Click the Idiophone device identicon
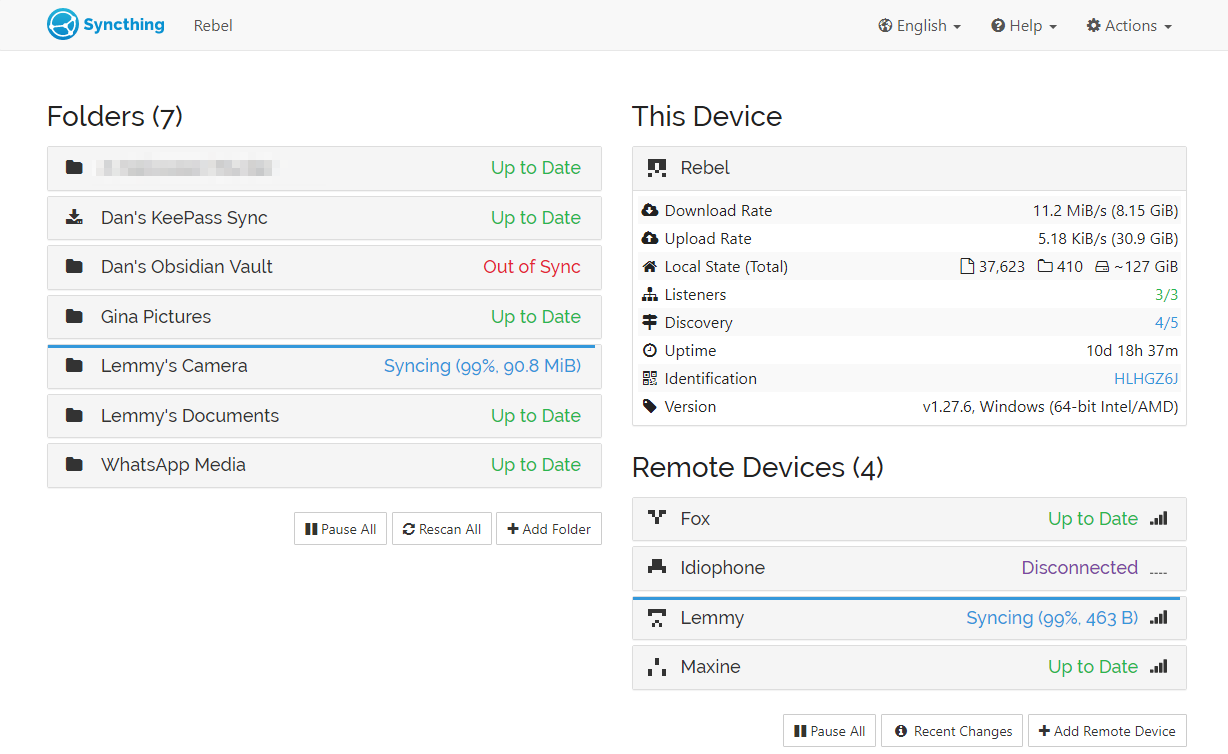Viewport: 1228px width, 754px height. click(x=656, y=567)
